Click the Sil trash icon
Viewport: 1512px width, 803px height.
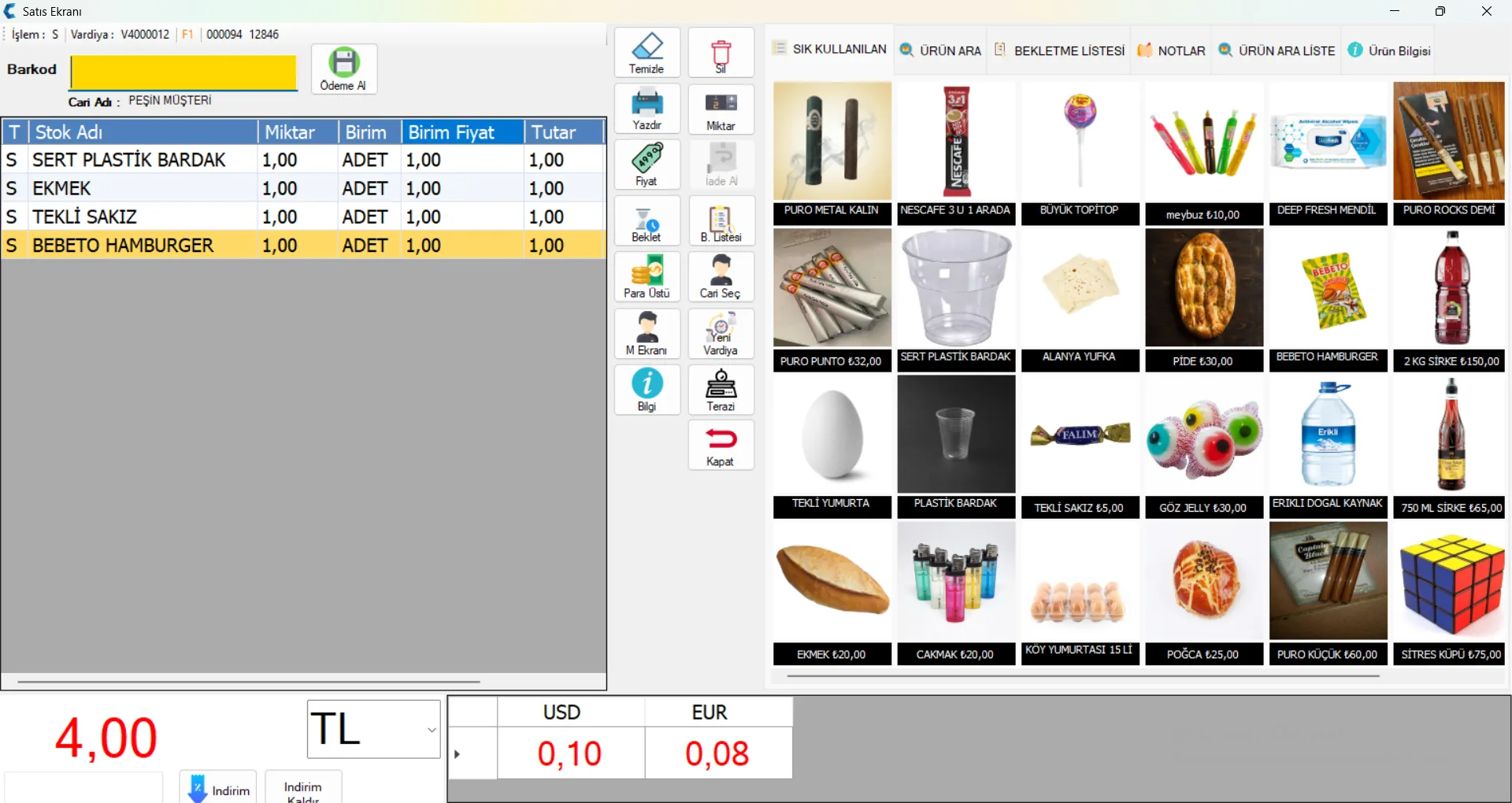point(721,53)
